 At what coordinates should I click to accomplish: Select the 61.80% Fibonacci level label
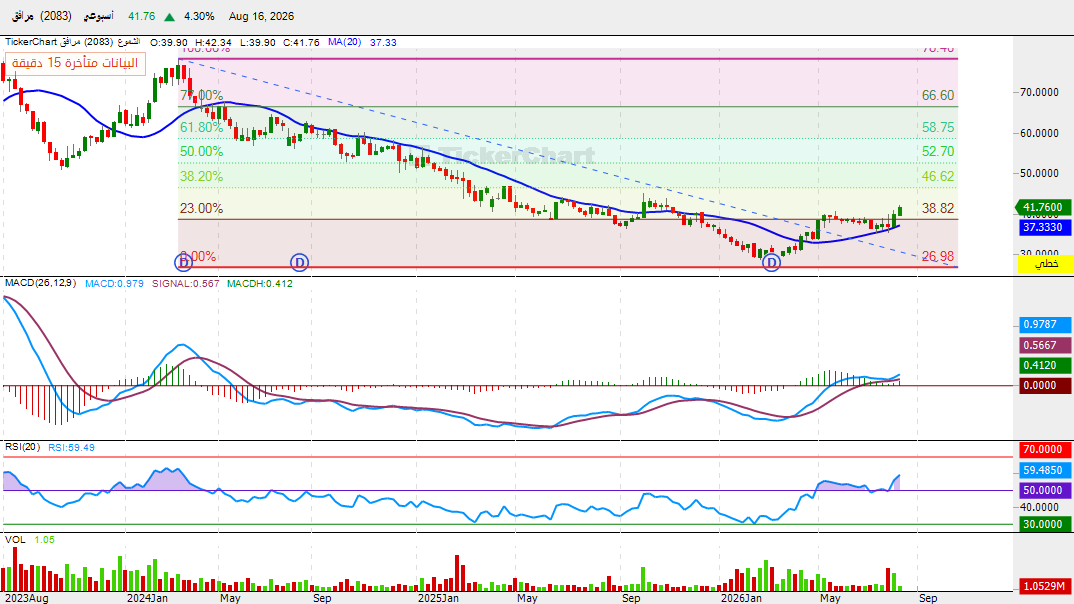tap(201, 127)
